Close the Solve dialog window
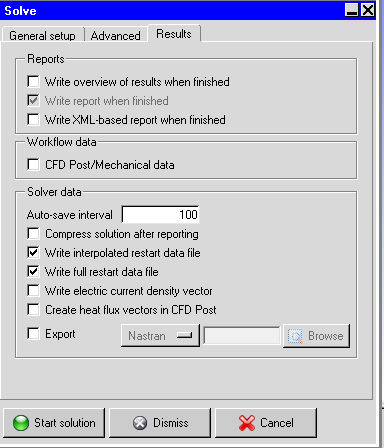 pos(368,10)
